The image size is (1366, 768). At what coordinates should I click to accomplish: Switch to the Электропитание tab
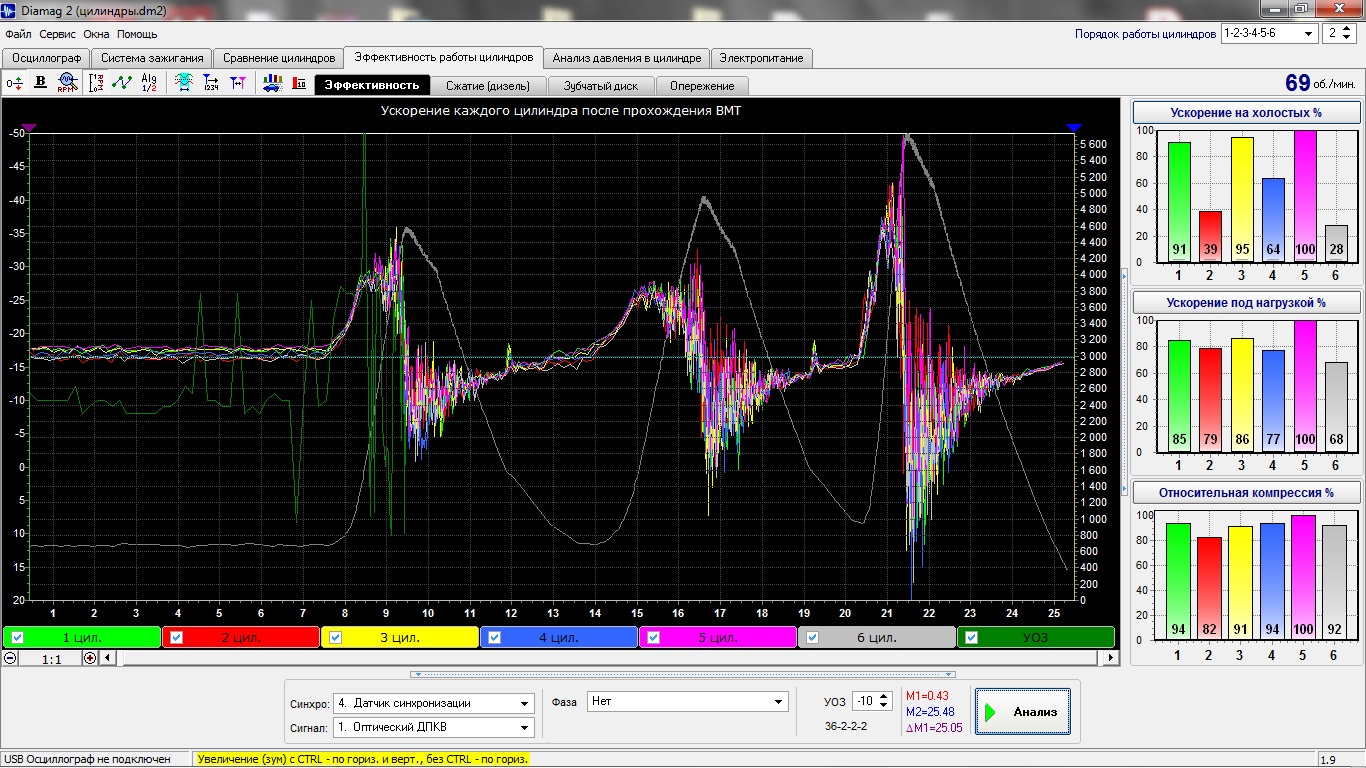click(761, 58)
